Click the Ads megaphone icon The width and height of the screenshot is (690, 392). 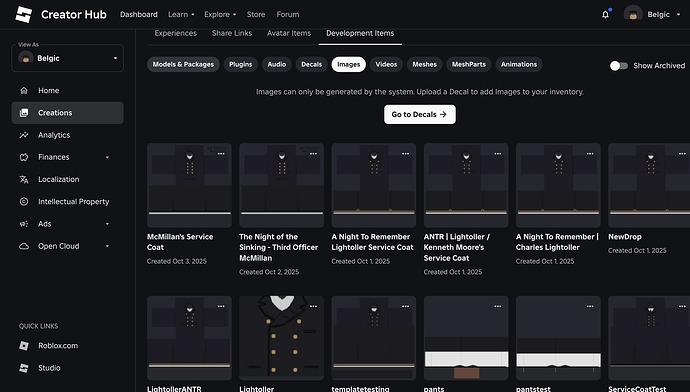24,224
